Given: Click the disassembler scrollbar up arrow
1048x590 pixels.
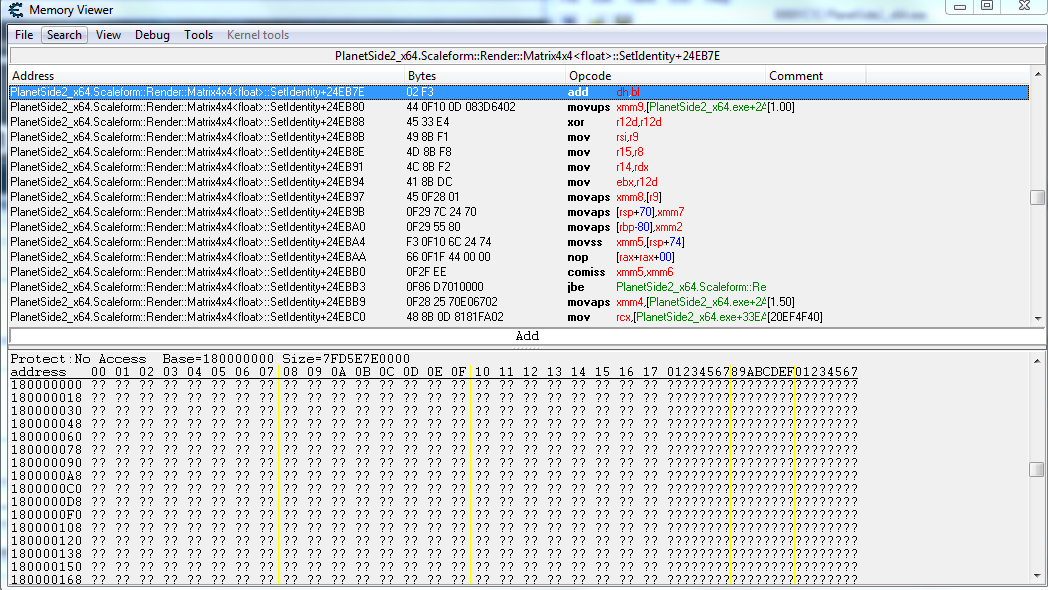Looking at the screenshot, I should tap(1038, 76).
